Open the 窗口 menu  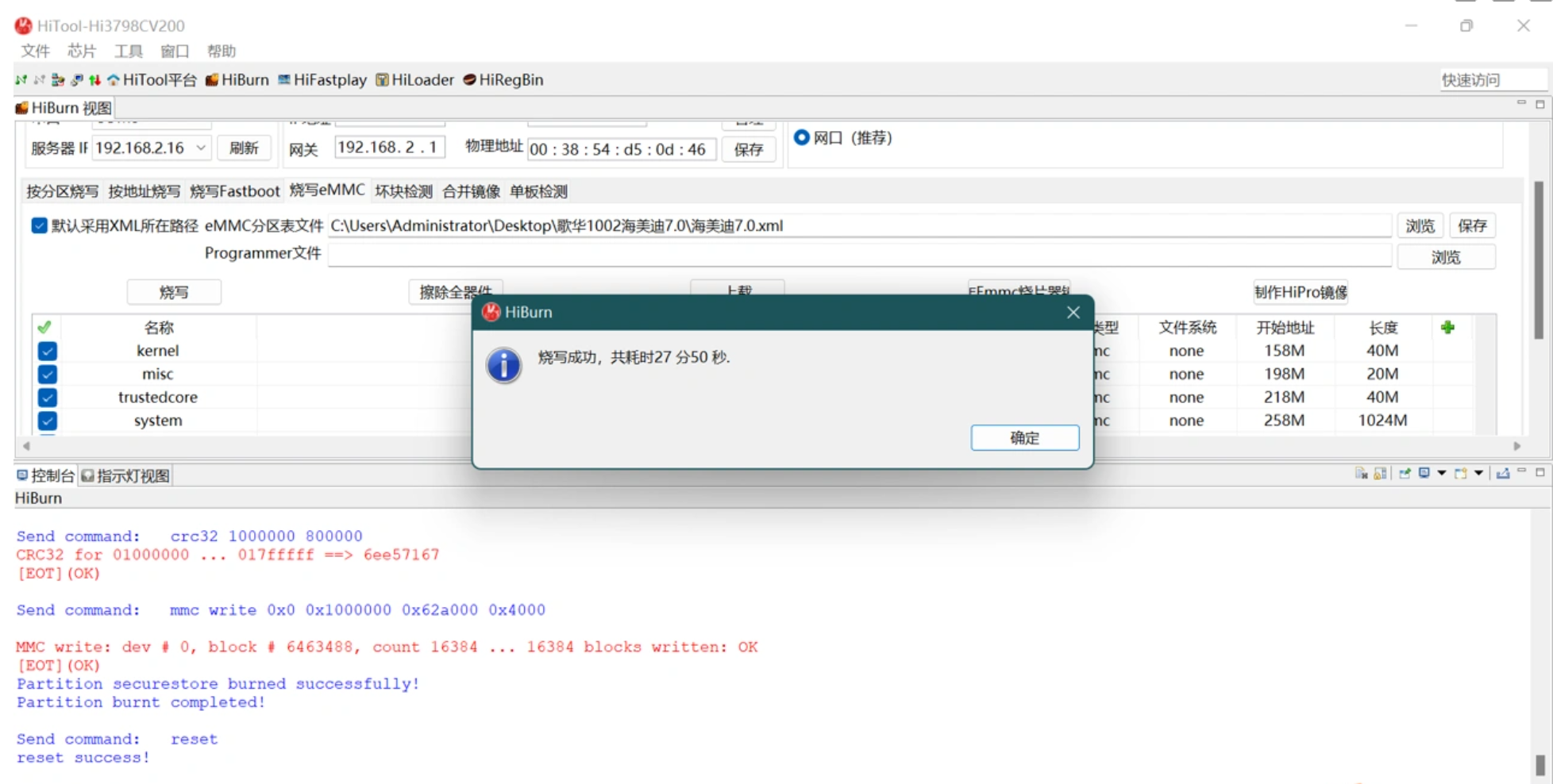(175, 52)
